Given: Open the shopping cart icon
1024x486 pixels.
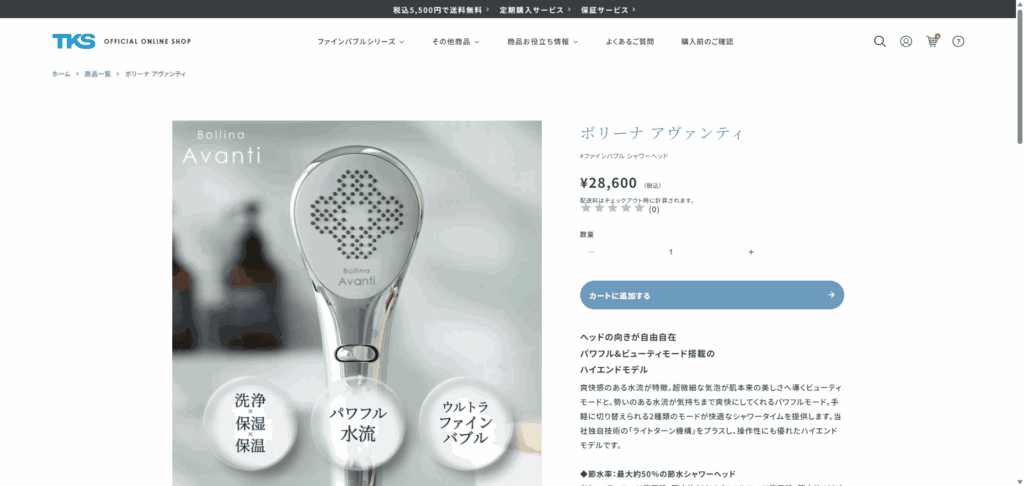Looking at the screenshot, I should [932, 41].
